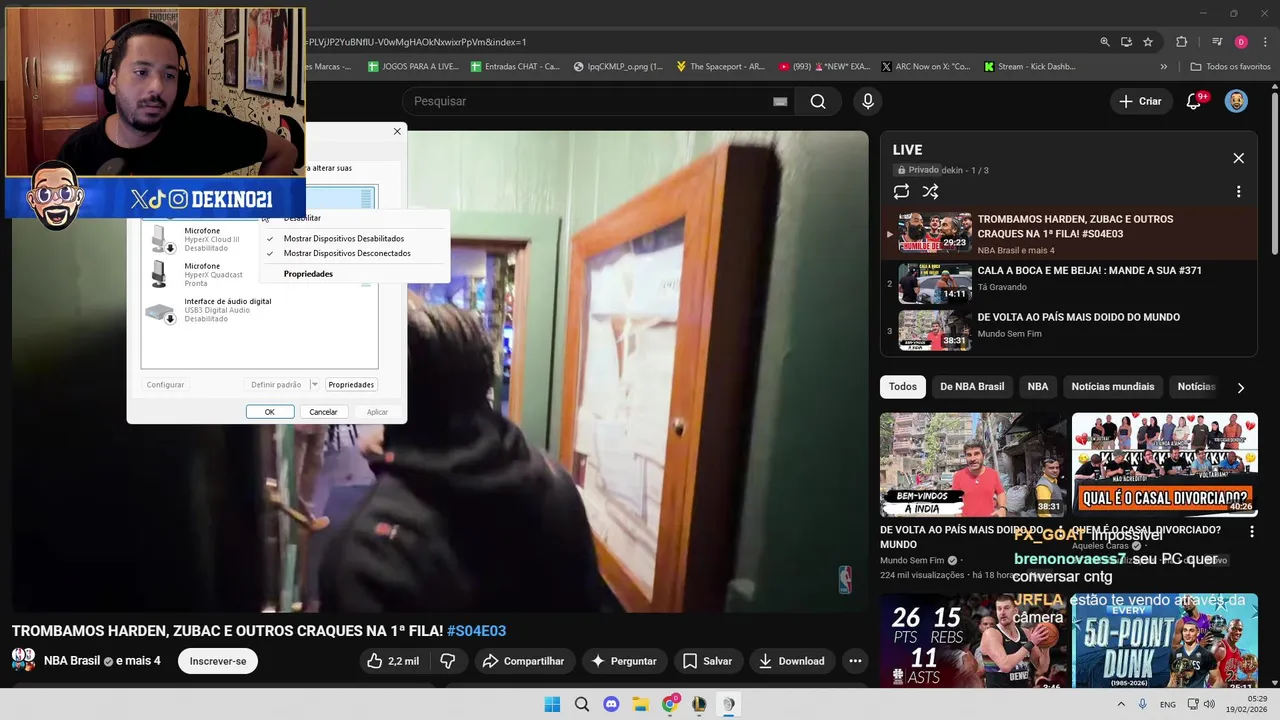Open Chrome extensions puzzle icon
The width and height of the screenshot is (1280, 720).
[1182, 42]
